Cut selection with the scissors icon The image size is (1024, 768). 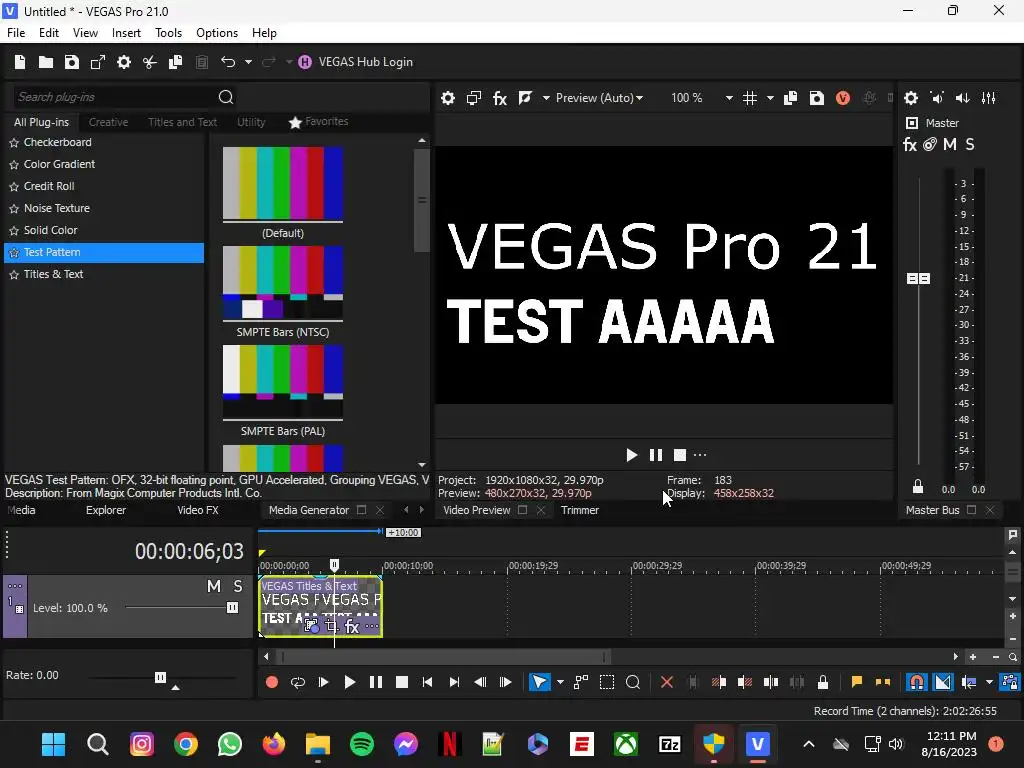[x=150, y=62]
